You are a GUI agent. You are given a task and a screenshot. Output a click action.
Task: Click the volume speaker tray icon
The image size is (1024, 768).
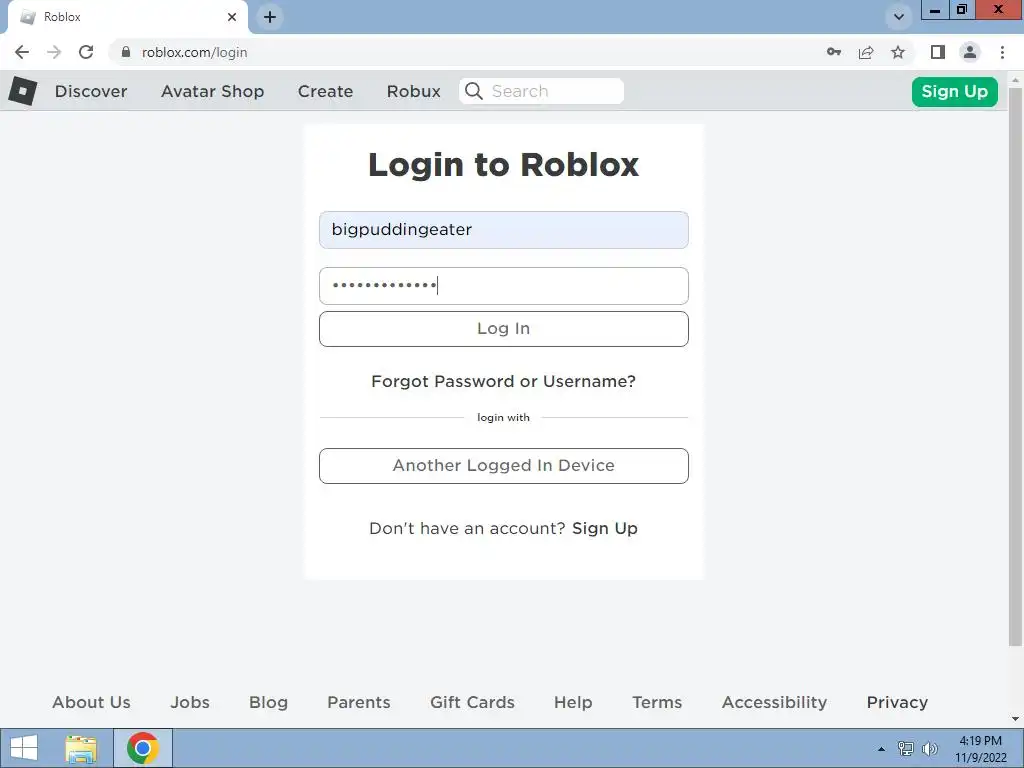[x=929, y=748]
